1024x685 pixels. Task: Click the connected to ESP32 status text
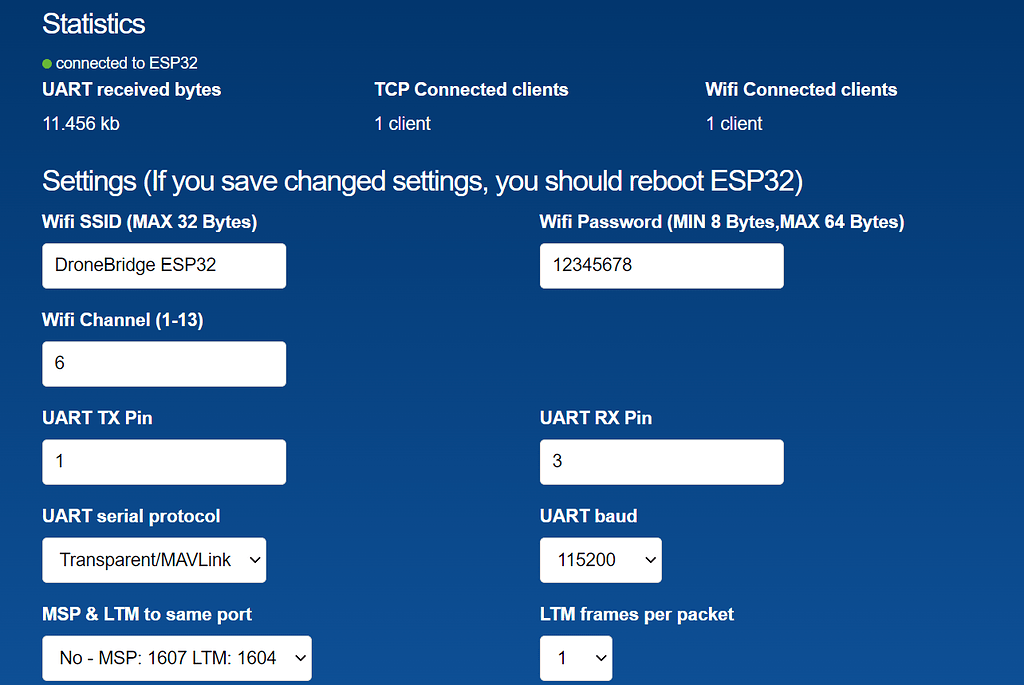(x=126, y=62)
